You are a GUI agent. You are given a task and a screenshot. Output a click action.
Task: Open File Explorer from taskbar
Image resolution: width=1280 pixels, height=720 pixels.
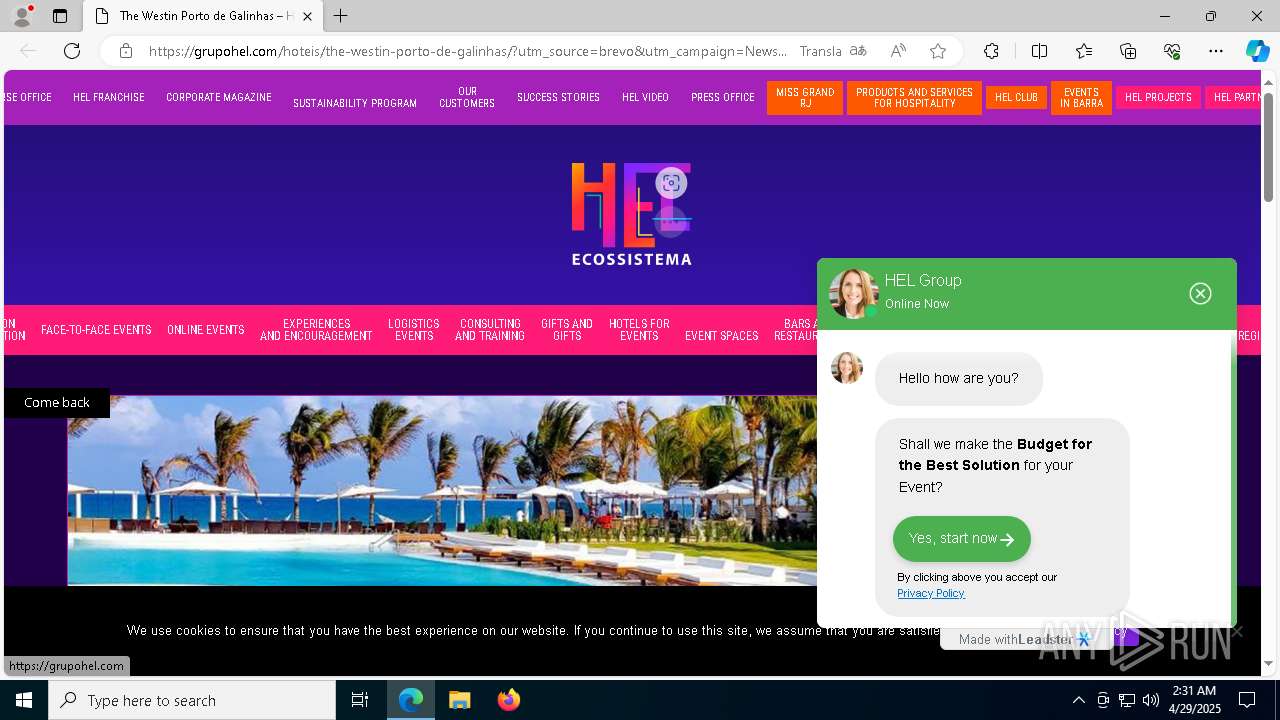coord(459,700)
